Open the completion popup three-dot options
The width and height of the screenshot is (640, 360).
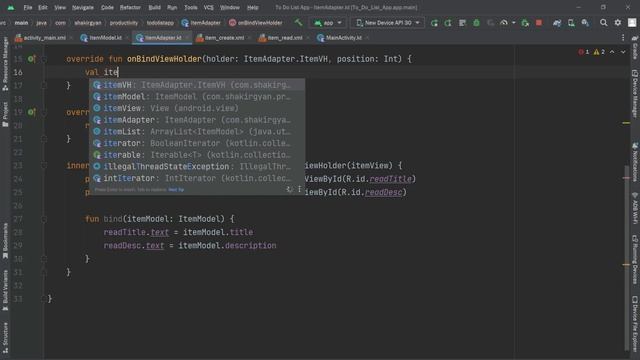[299, 189]
